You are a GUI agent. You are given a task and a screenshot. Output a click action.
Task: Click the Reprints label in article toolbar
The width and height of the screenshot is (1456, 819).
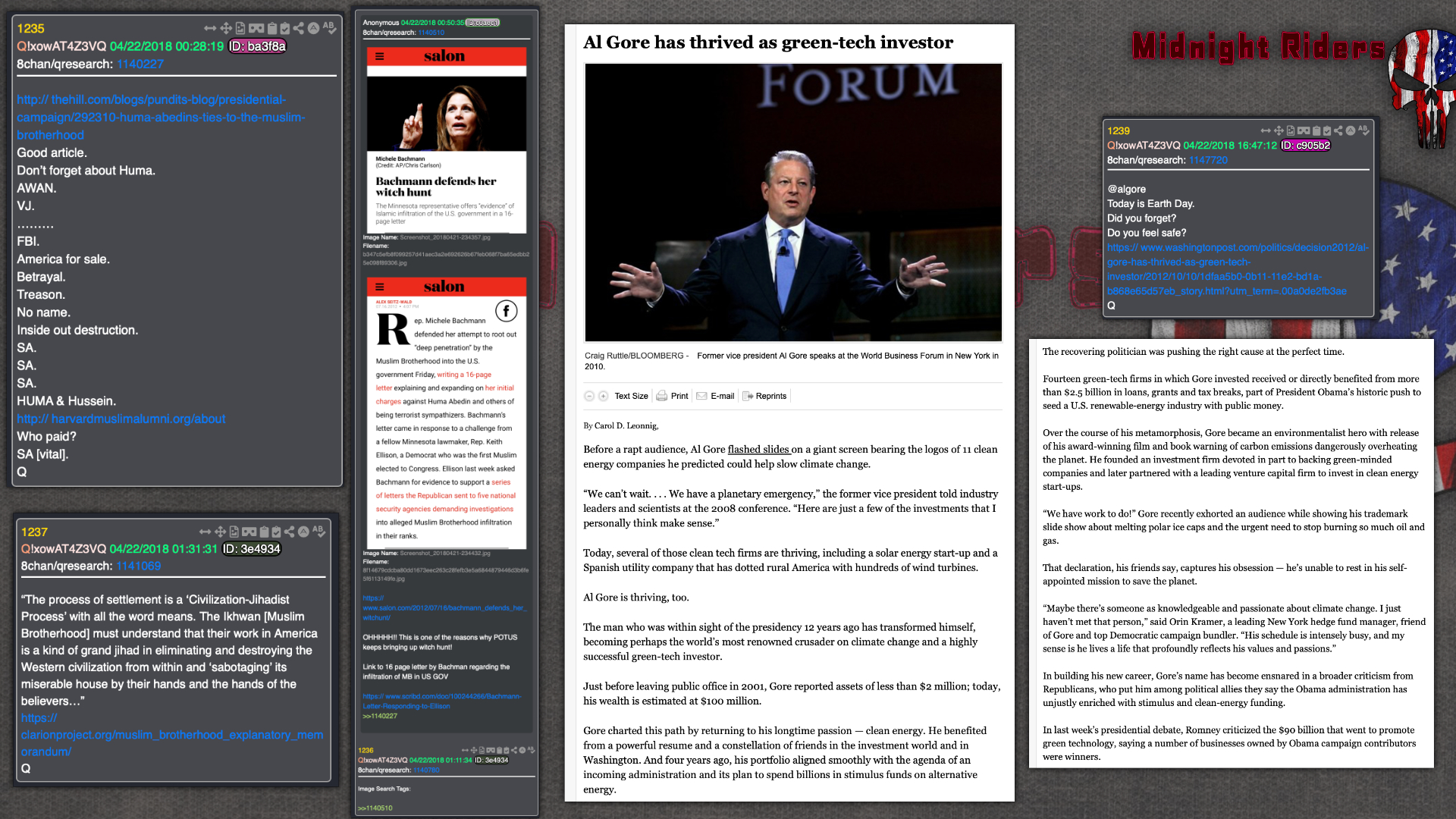coord(771,396)
